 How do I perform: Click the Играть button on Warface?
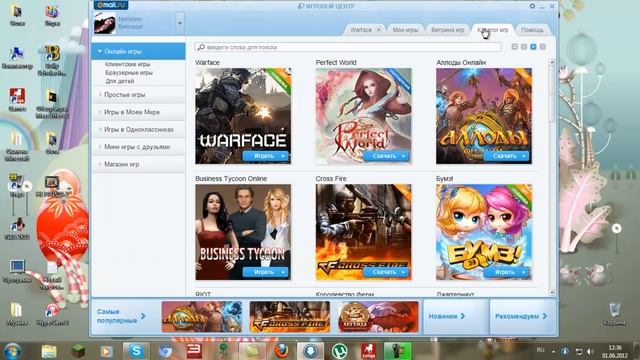tap(265, 156)
